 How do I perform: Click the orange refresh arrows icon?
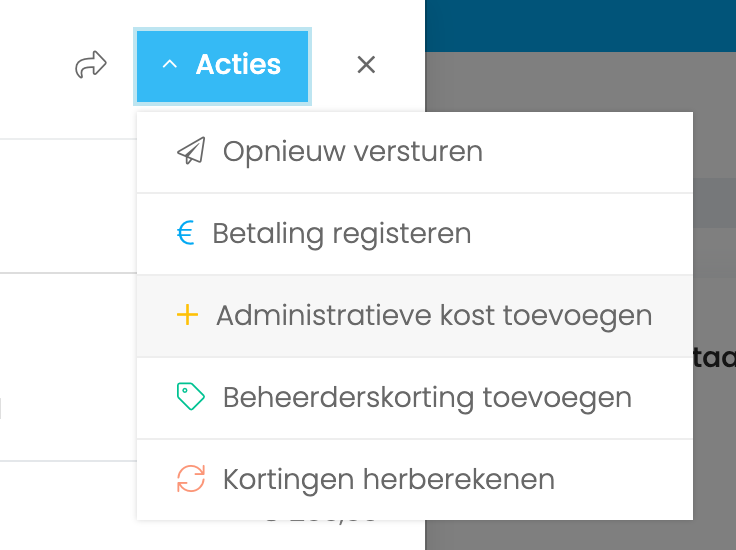point(191,479)
